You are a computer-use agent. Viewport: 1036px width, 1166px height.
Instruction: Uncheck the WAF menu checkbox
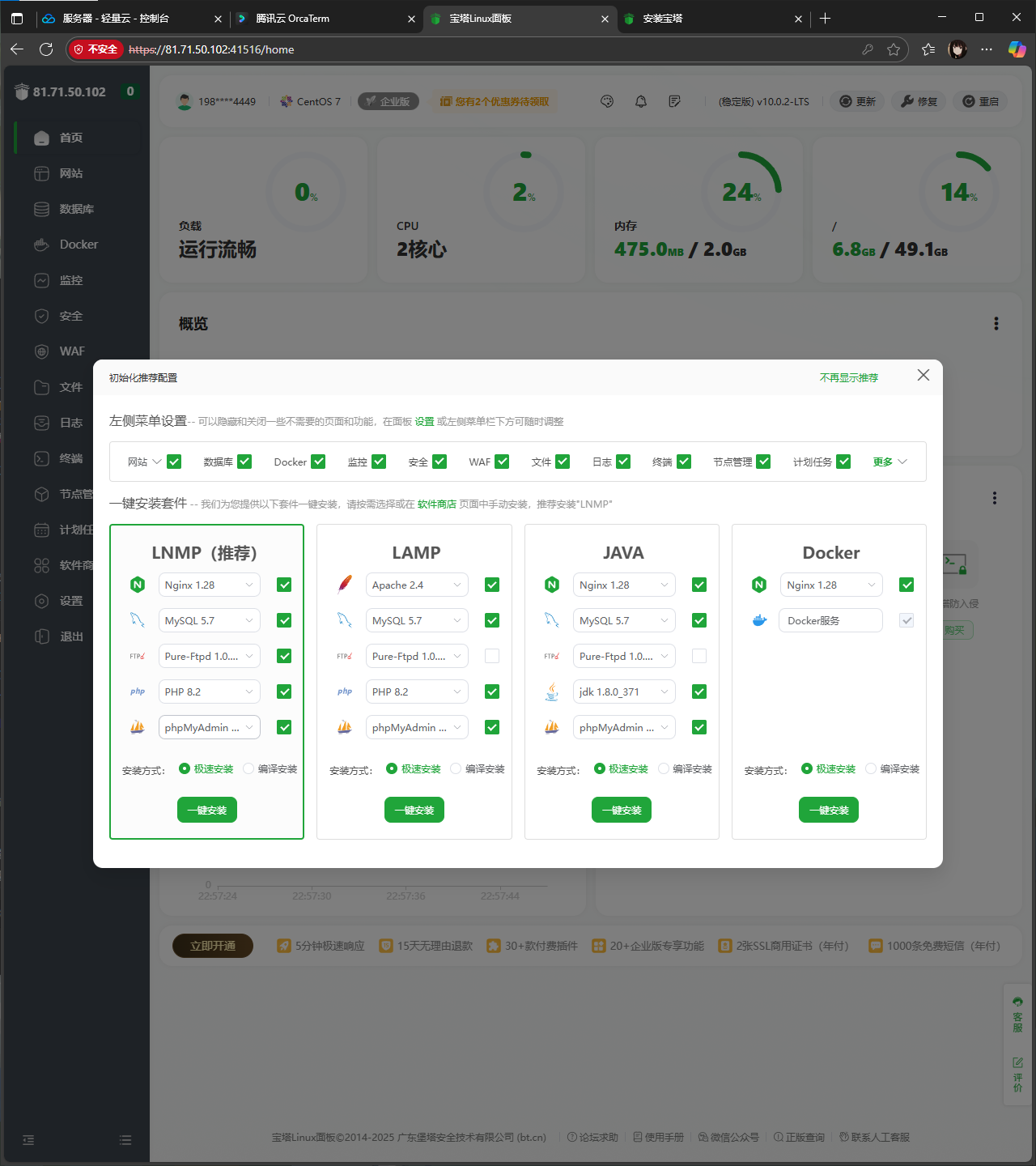coord(502,462)
